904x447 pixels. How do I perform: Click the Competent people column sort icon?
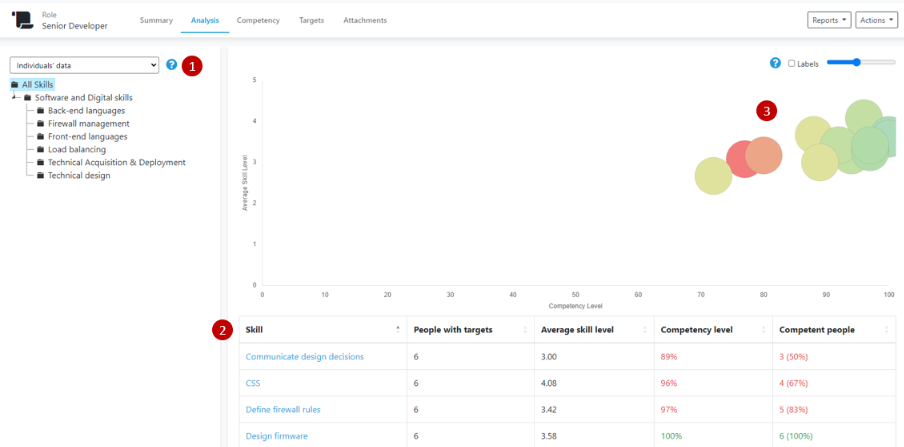pyautogui.click(x=886, y=329)
